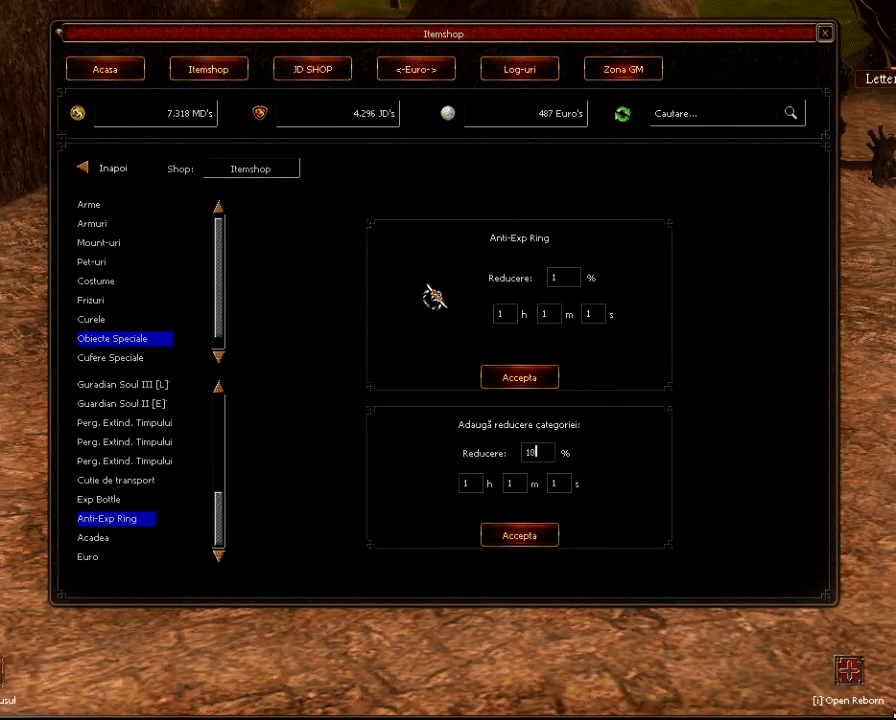Click the MD coin currency icon
This screenshot has height=720, width=896.
[78, 113]
